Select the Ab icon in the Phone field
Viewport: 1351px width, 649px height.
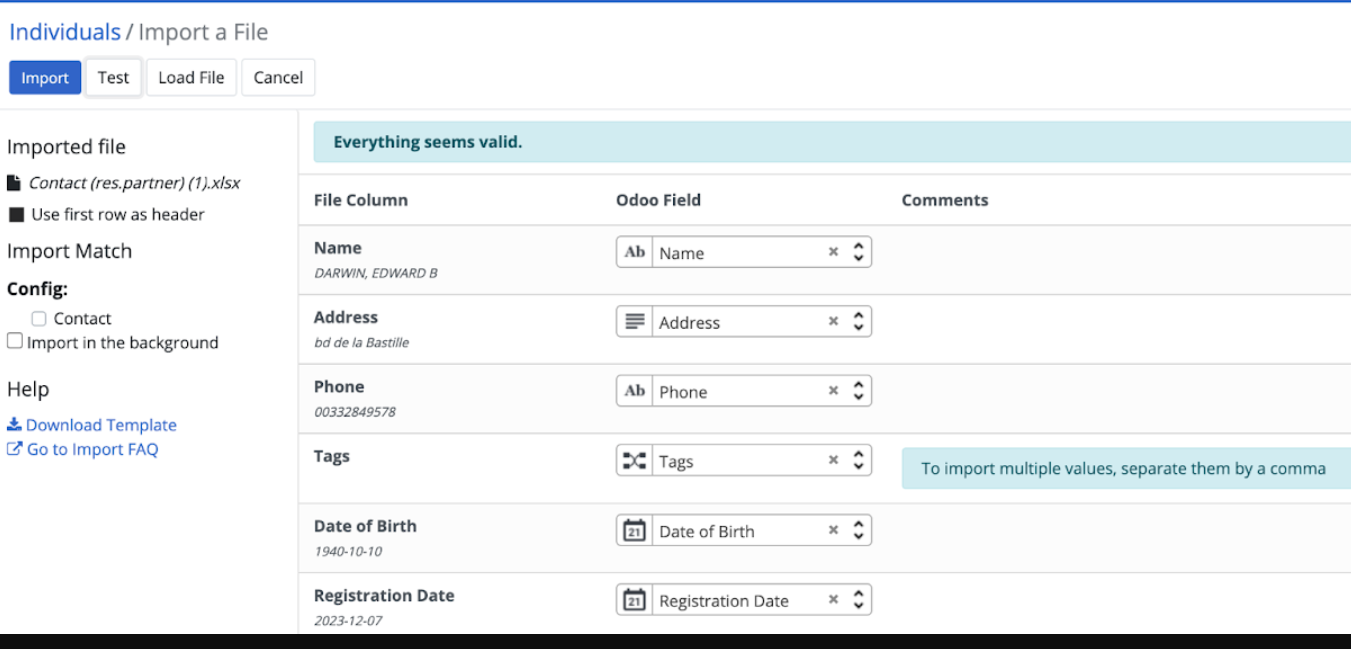[634, 390]
